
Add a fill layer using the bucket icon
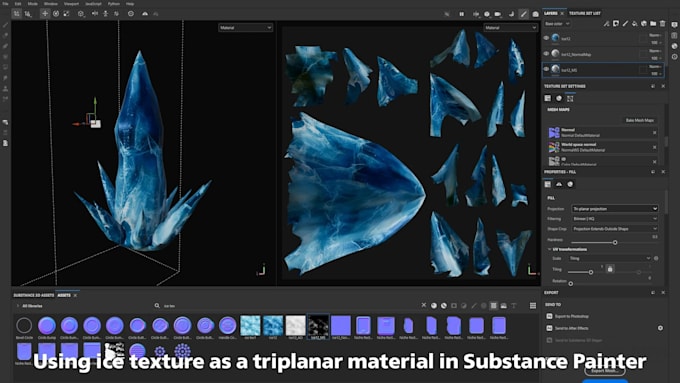pyautogui.click(x=634, y=23)
